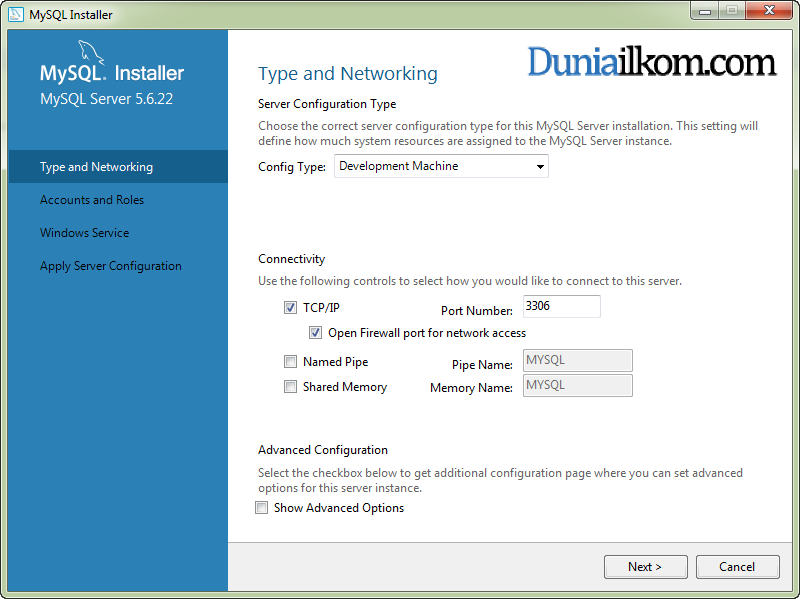
Task: Click the Server Configuration Type heading
Action: [x=327, y=104]
